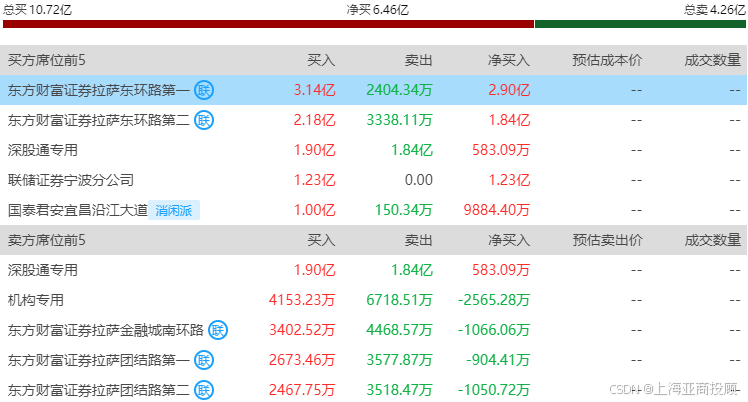Open 深股通专用 in seller top 5
Image resolution: width=748 pixels, height=402 pixels.
43,270
